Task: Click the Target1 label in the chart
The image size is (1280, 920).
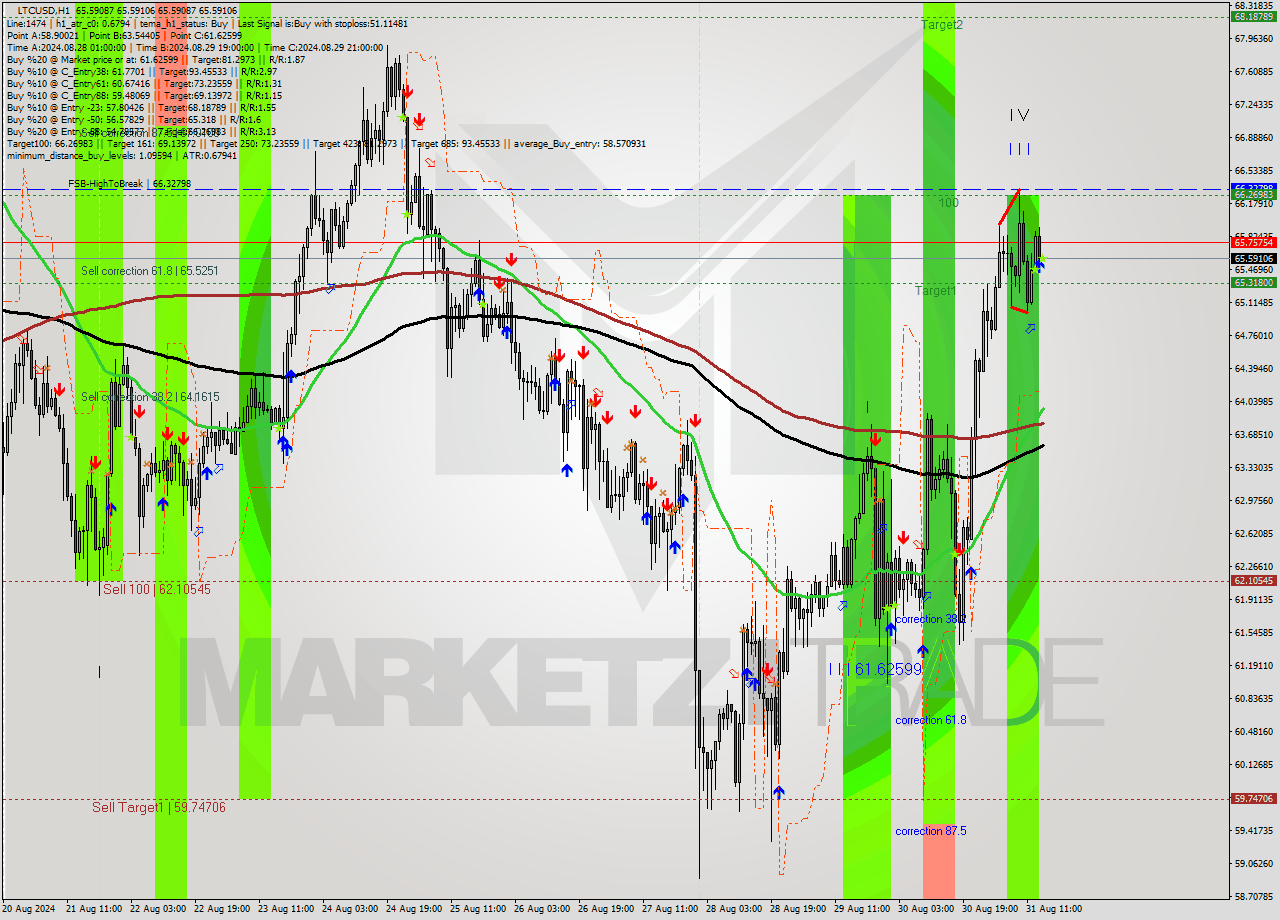Action: (x=936, y=290)
